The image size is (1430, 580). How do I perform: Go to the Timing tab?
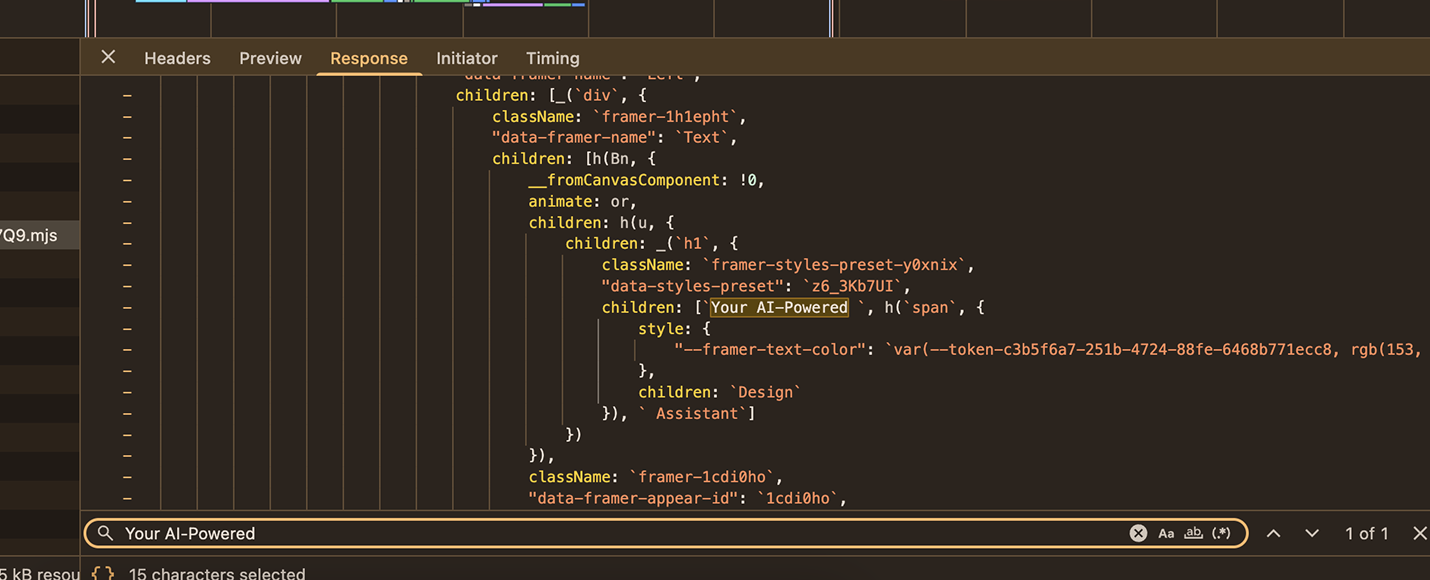point(552,58)
